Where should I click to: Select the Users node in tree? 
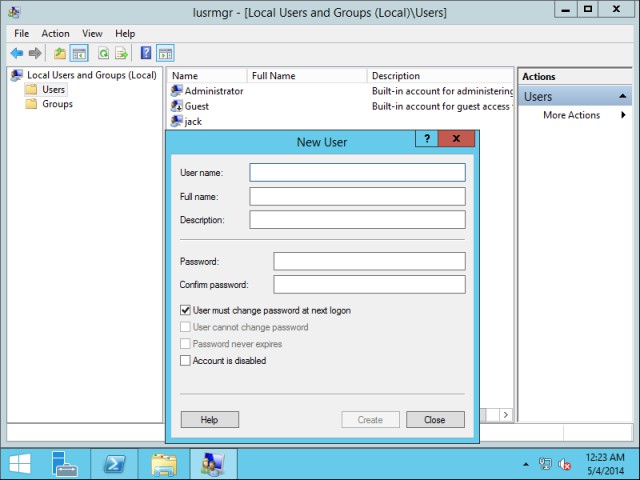tap(53, 89)
